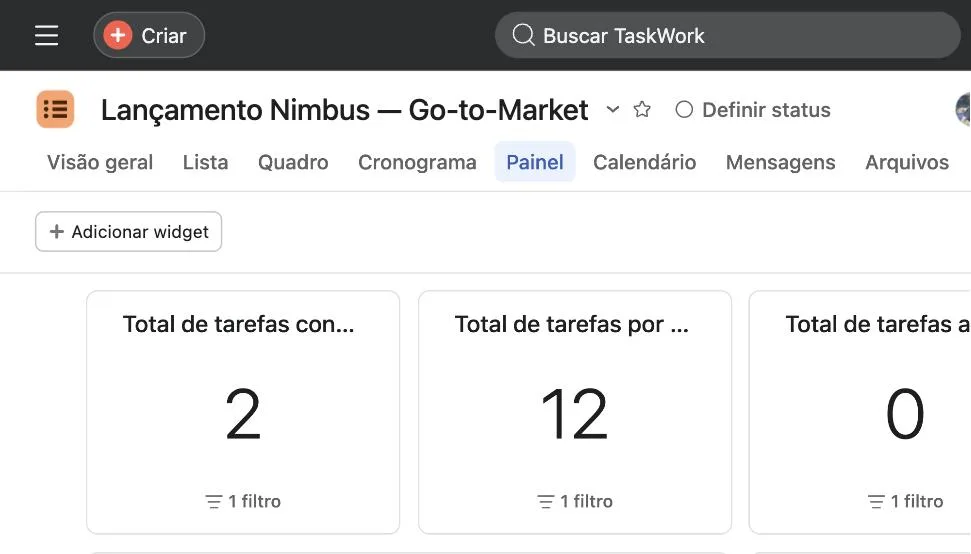
Task: Open the 'Total de tarefas con...' widget
Action: pyautogui.click(x=243, y=412)
